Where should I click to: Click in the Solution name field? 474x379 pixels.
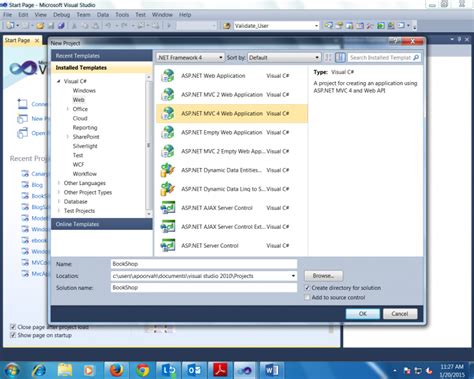(x=204, y=287)
